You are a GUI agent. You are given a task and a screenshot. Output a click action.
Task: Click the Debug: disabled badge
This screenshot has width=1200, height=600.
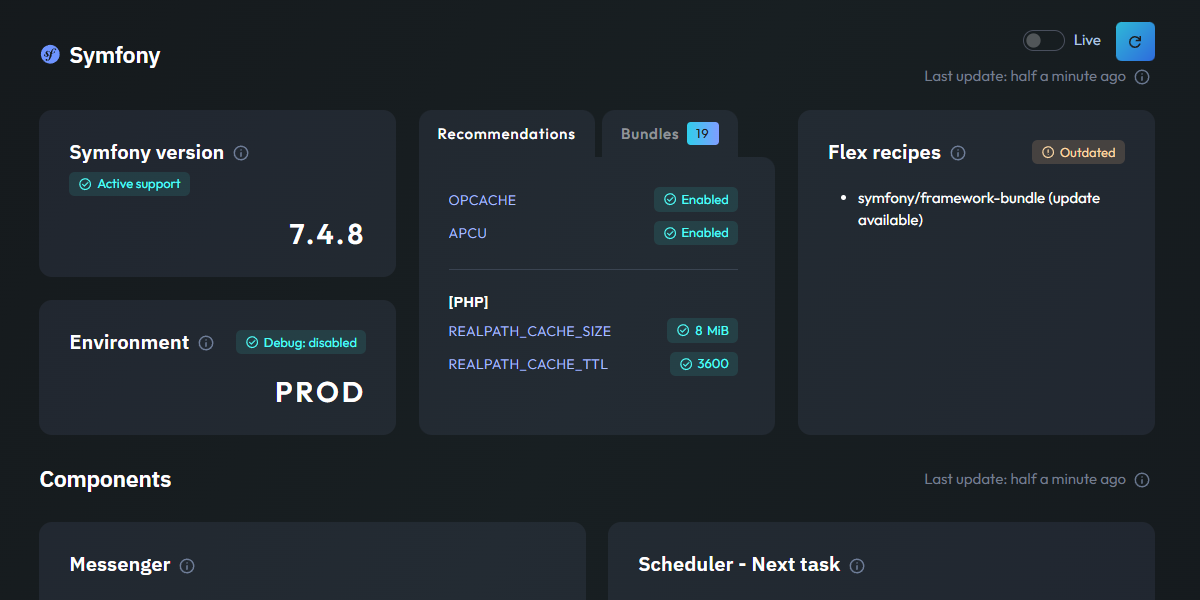point(301,342)
